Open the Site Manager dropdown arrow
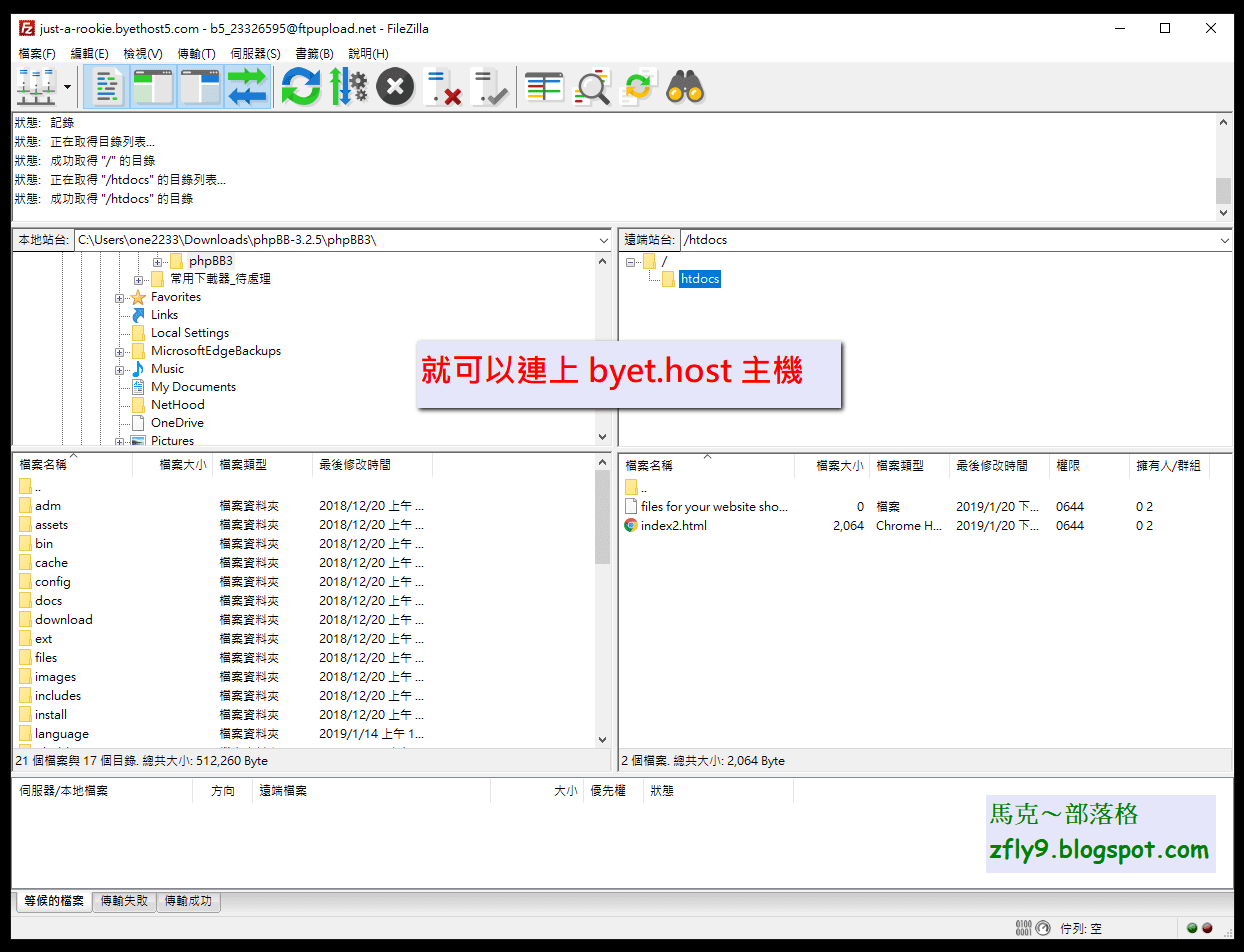 [x=66, y=87]
